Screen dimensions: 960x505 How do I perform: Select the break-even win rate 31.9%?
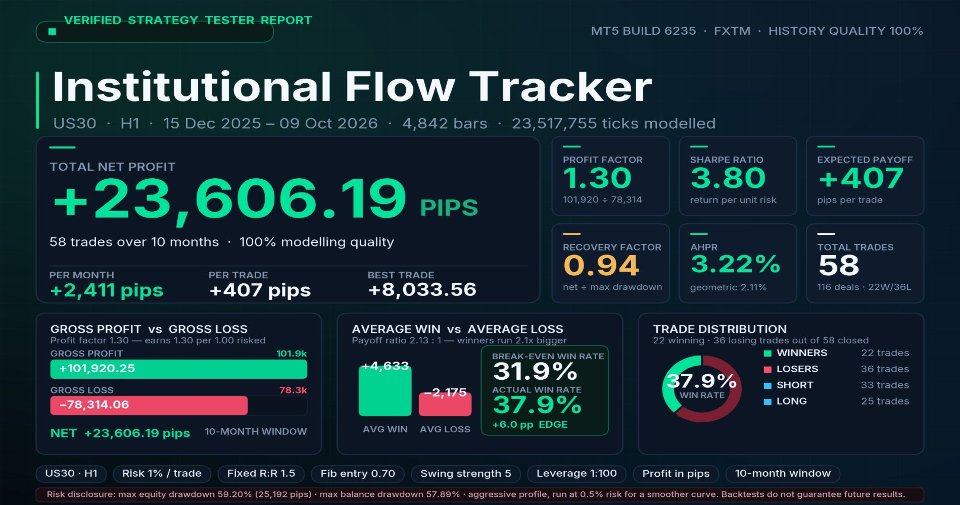pyautogui.click(x=535, y=372)
